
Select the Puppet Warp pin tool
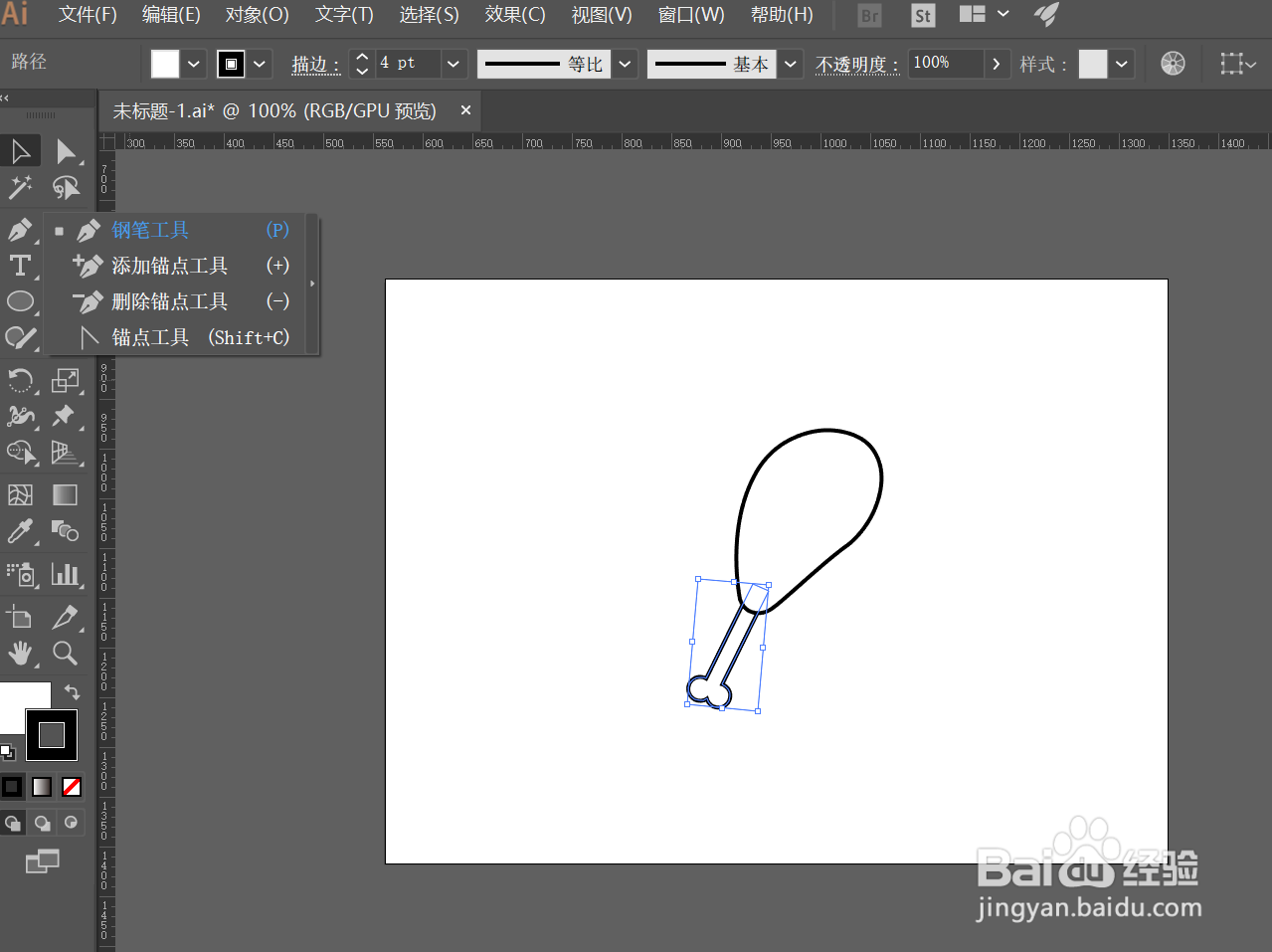[x=66, y=416]
